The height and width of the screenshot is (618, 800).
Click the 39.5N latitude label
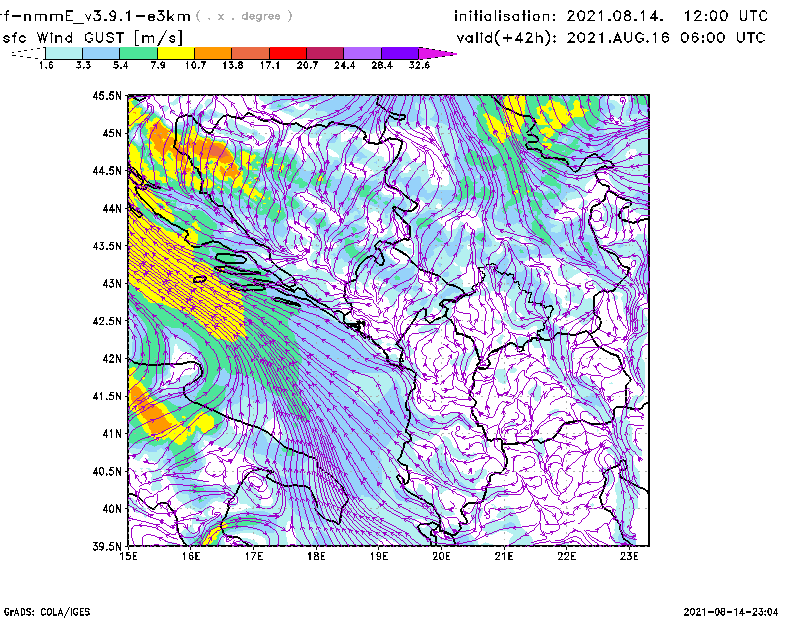(107, 546)
